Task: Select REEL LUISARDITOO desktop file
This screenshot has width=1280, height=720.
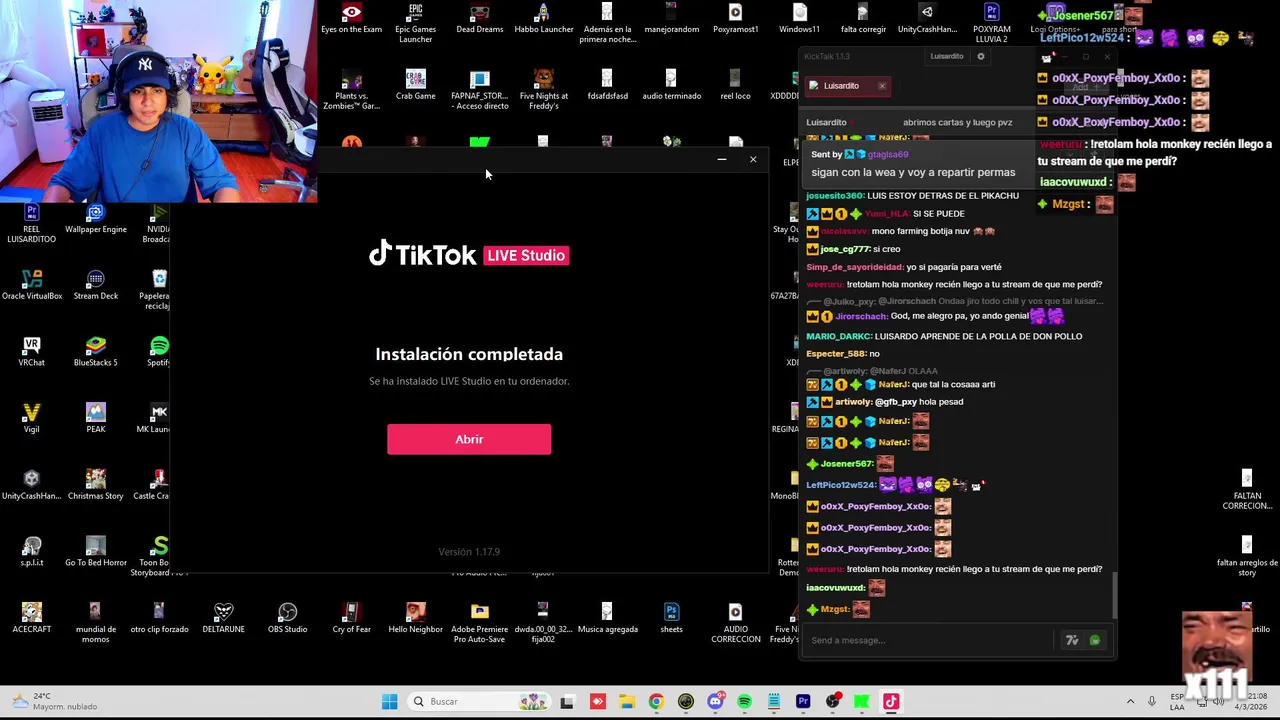Action: click(32, 224)
